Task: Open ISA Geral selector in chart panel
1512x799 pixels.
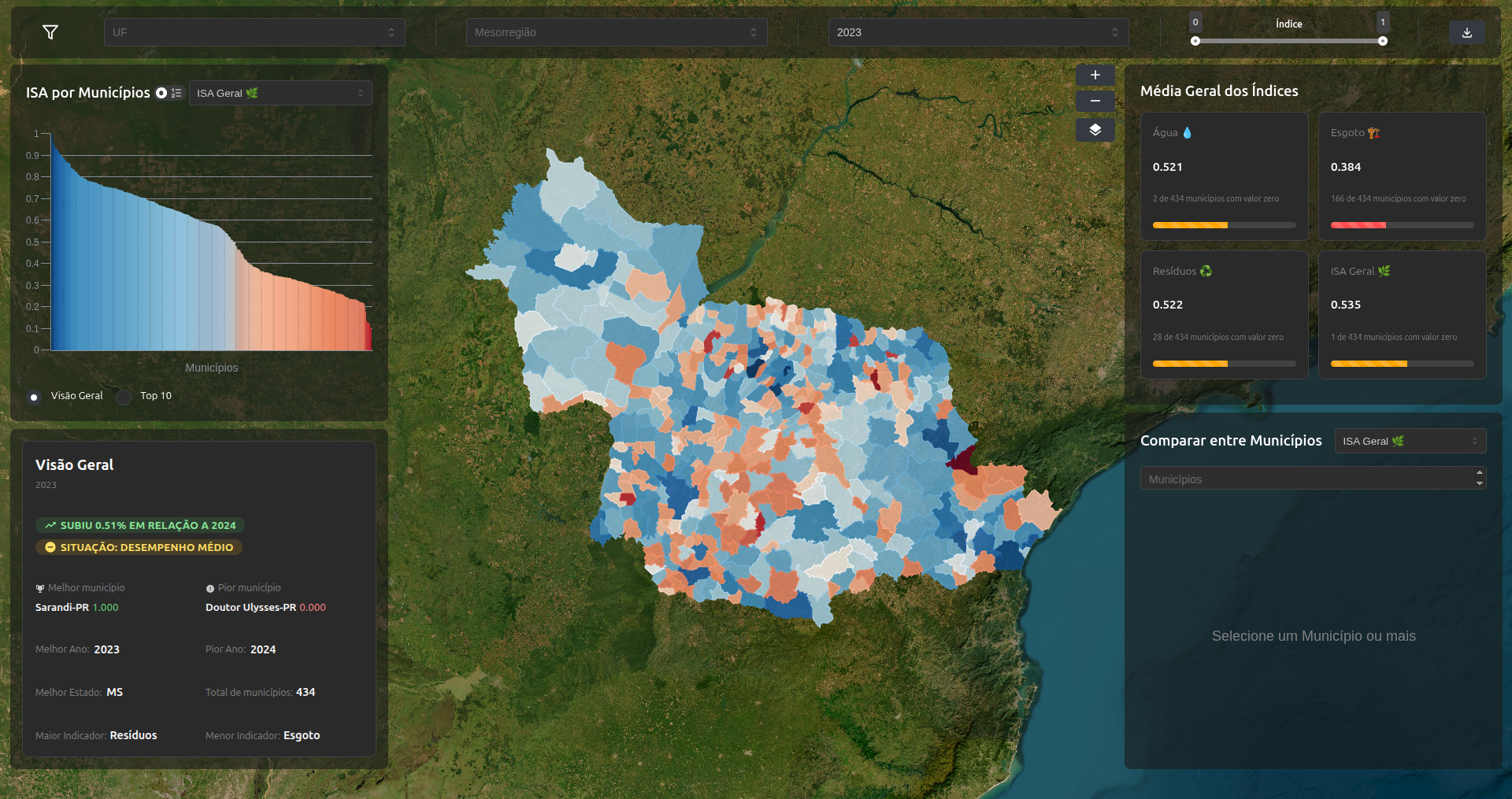Action: click(x=280, y=93)
